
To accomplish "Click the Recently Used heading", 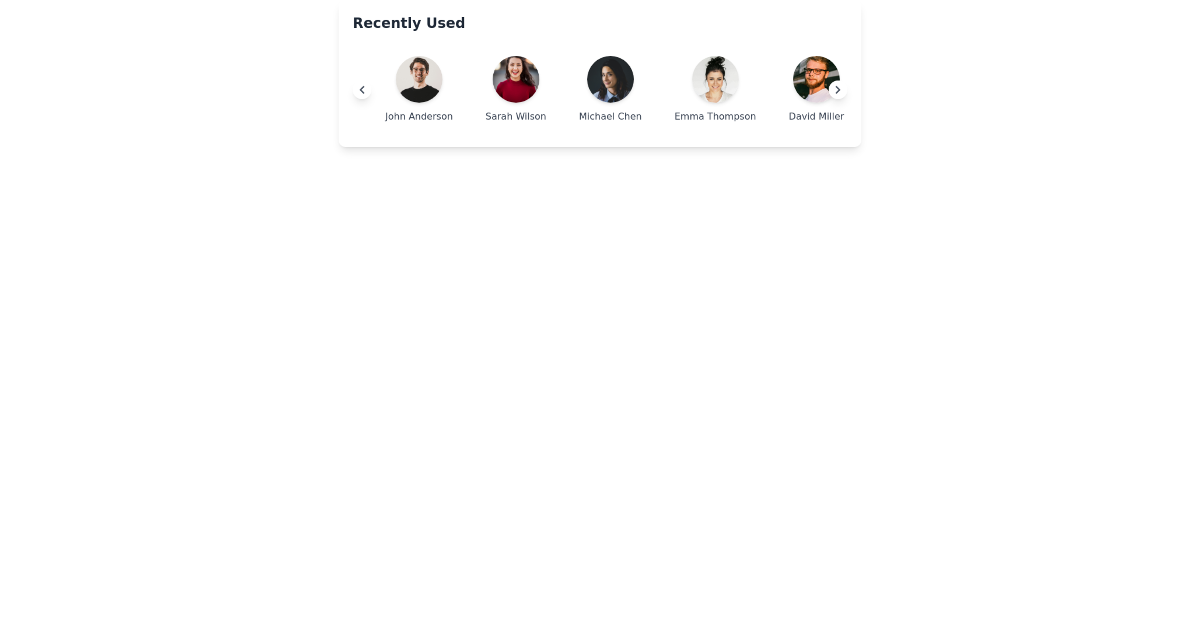I will click(409, 23).
